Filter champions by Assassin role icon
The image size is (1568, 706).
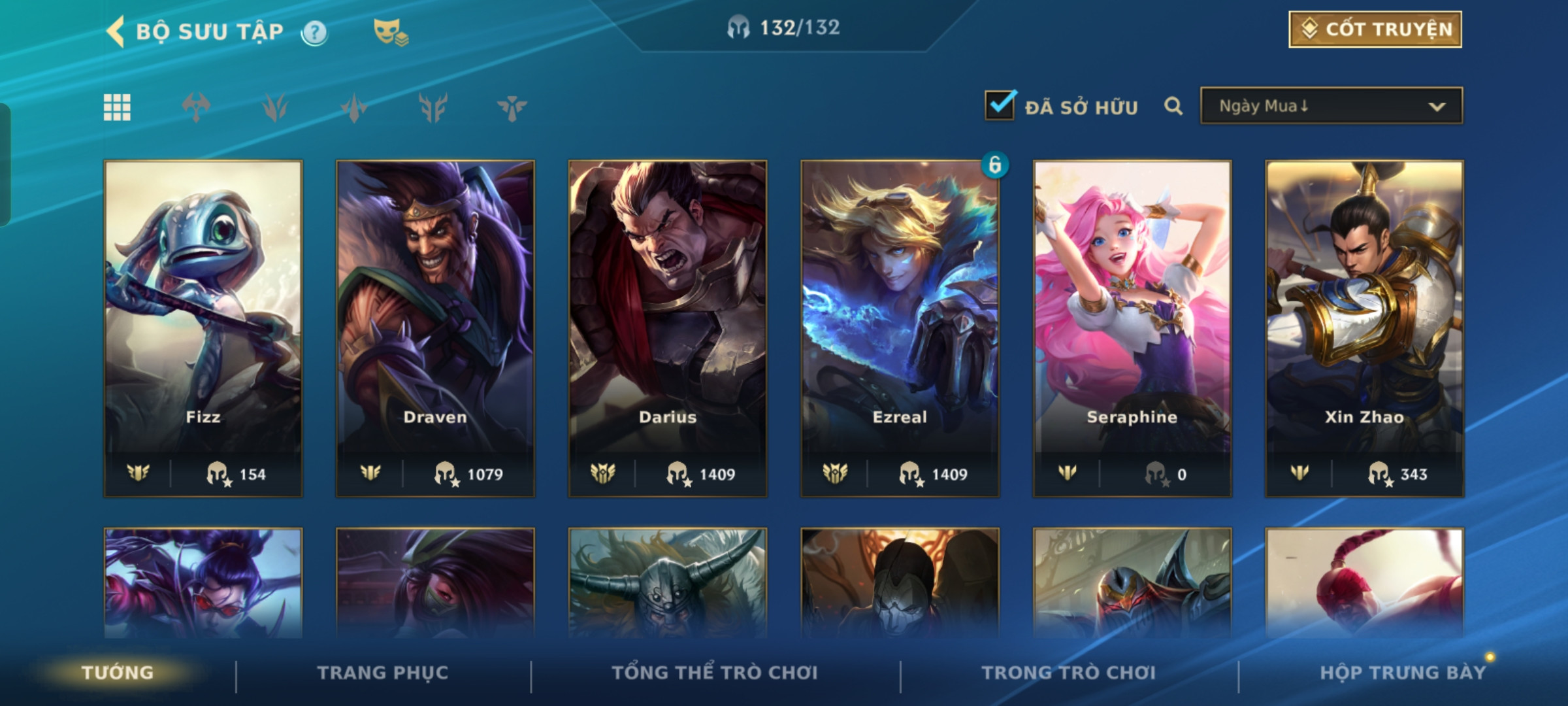click(353, 107)
